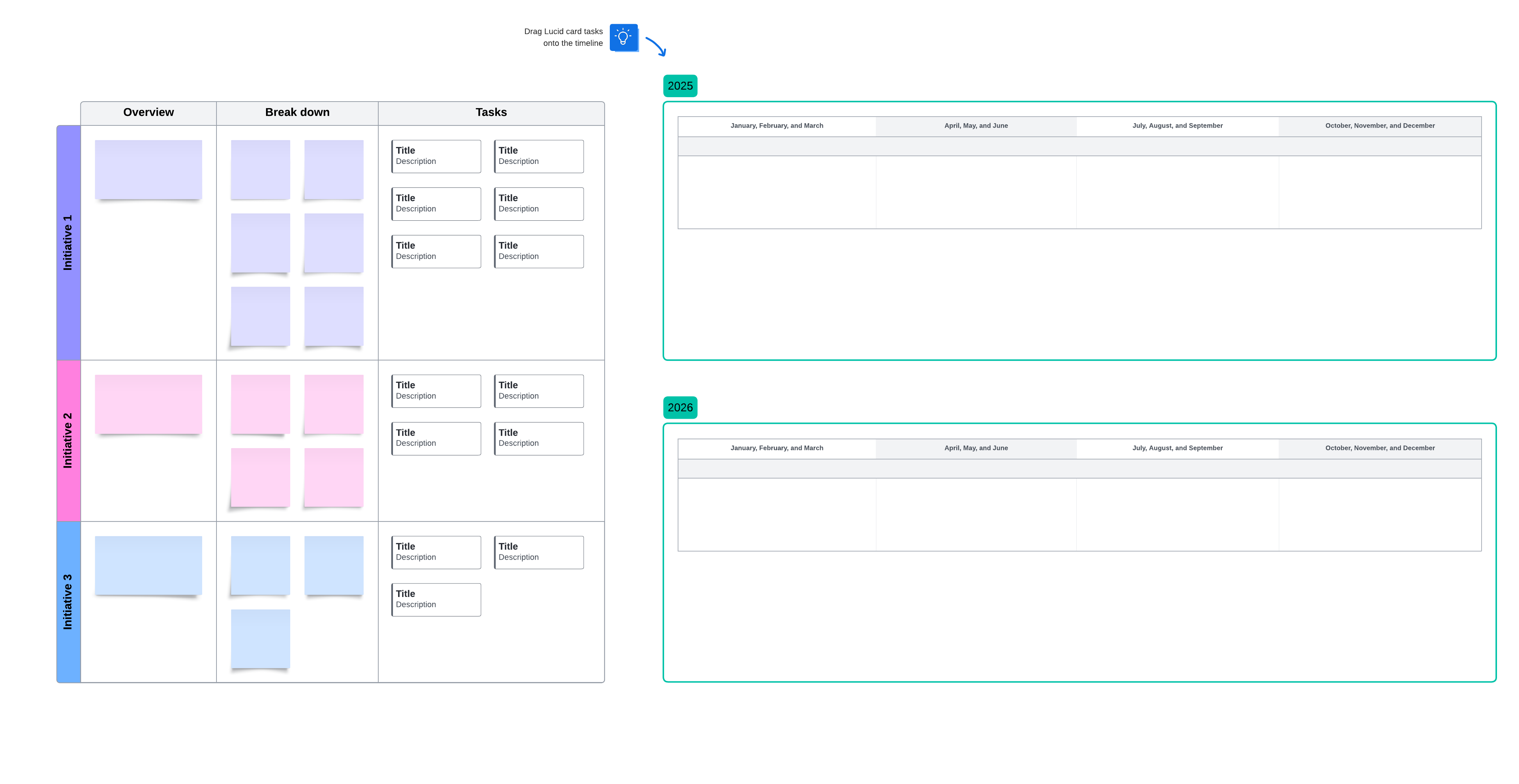Select the Break down column header
1519x784 pixels.
[x=297, y=112]
